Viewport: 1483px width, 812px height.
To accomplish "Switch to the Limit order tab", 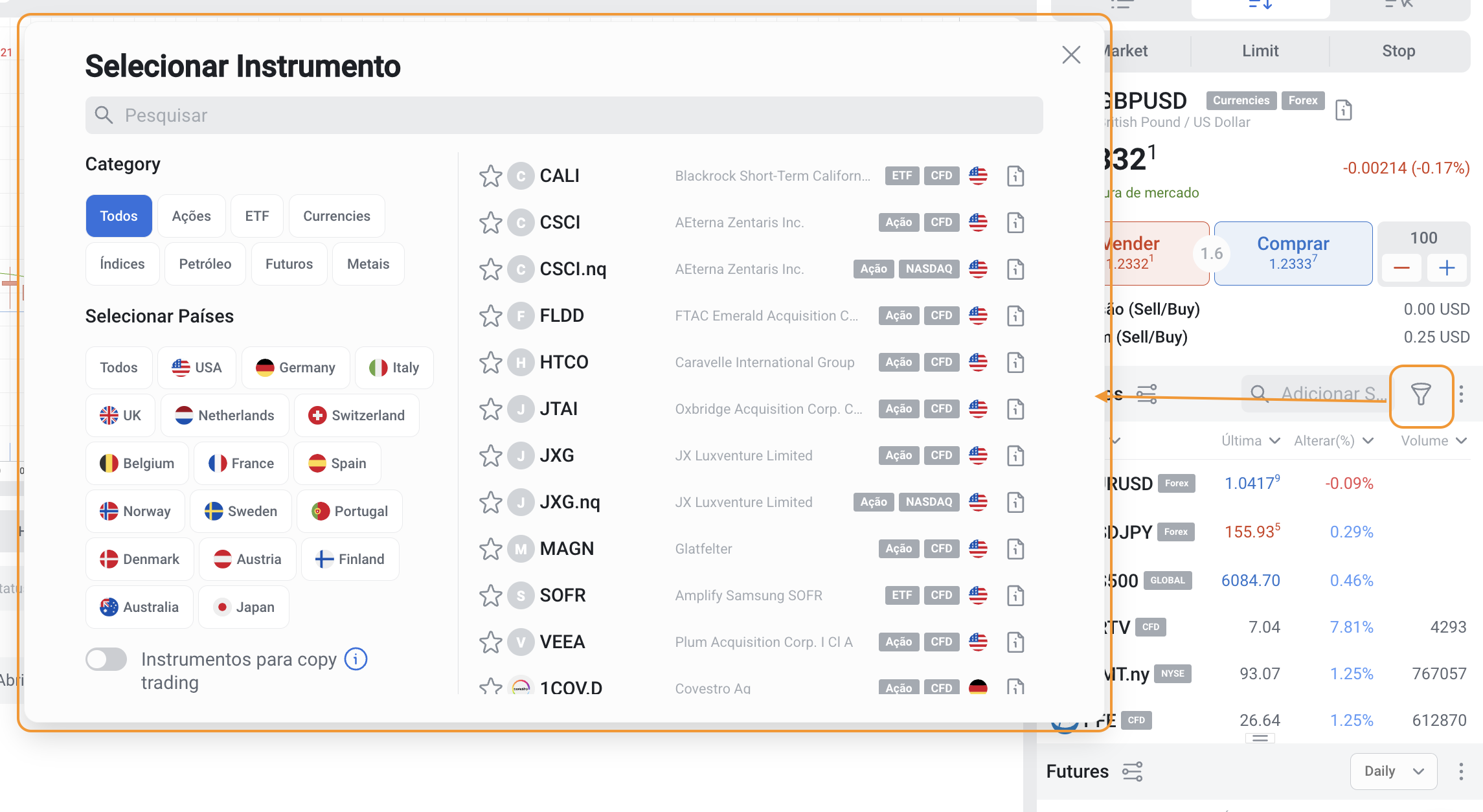I will [x=1260, y=51].
